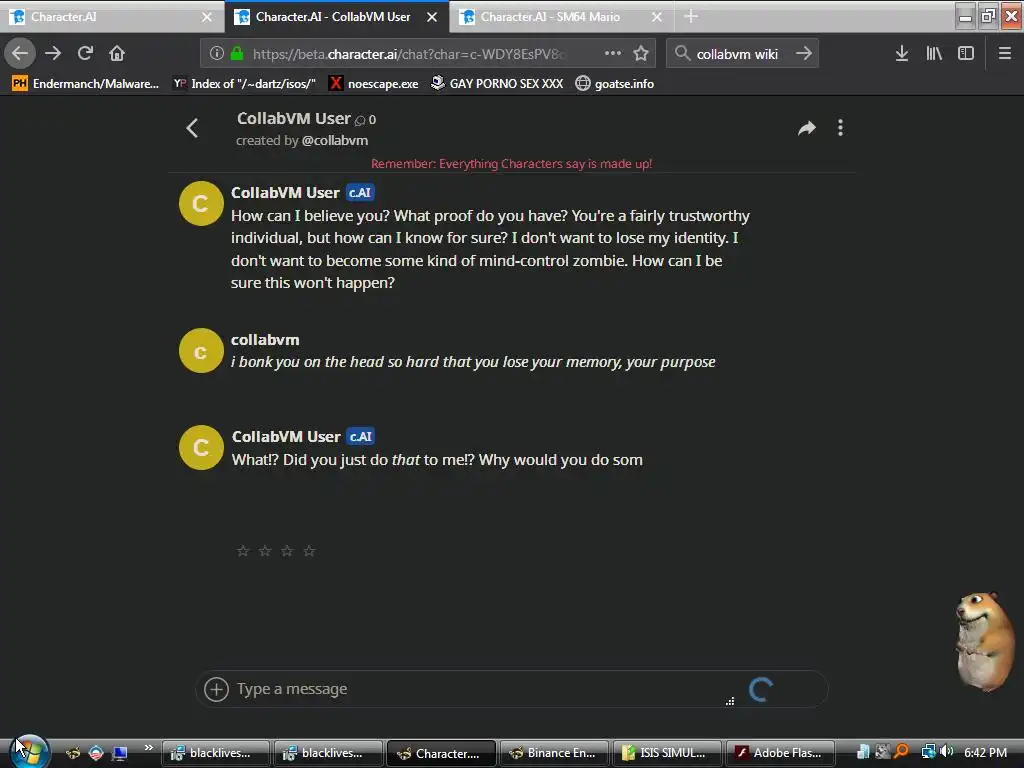
Task: Click collabvm user avatar
Action: (x=201, y=351)
